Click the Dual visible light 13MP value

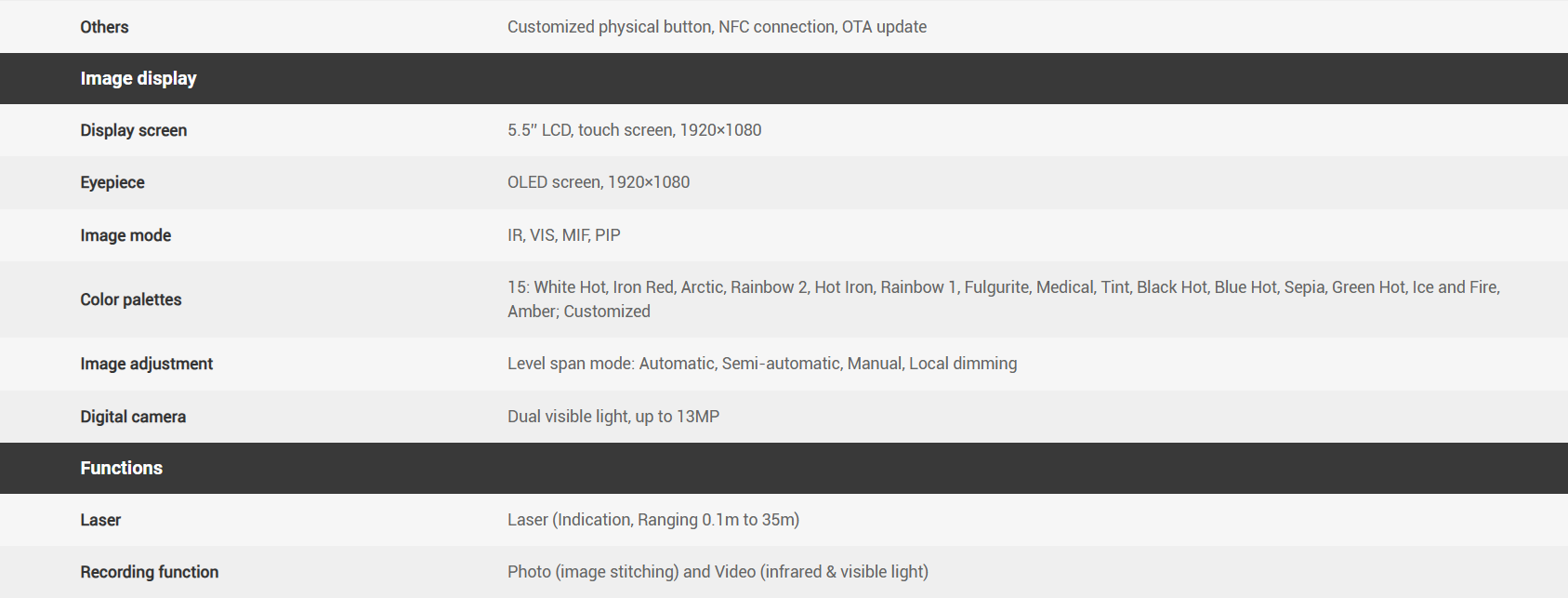click(613, 417)
